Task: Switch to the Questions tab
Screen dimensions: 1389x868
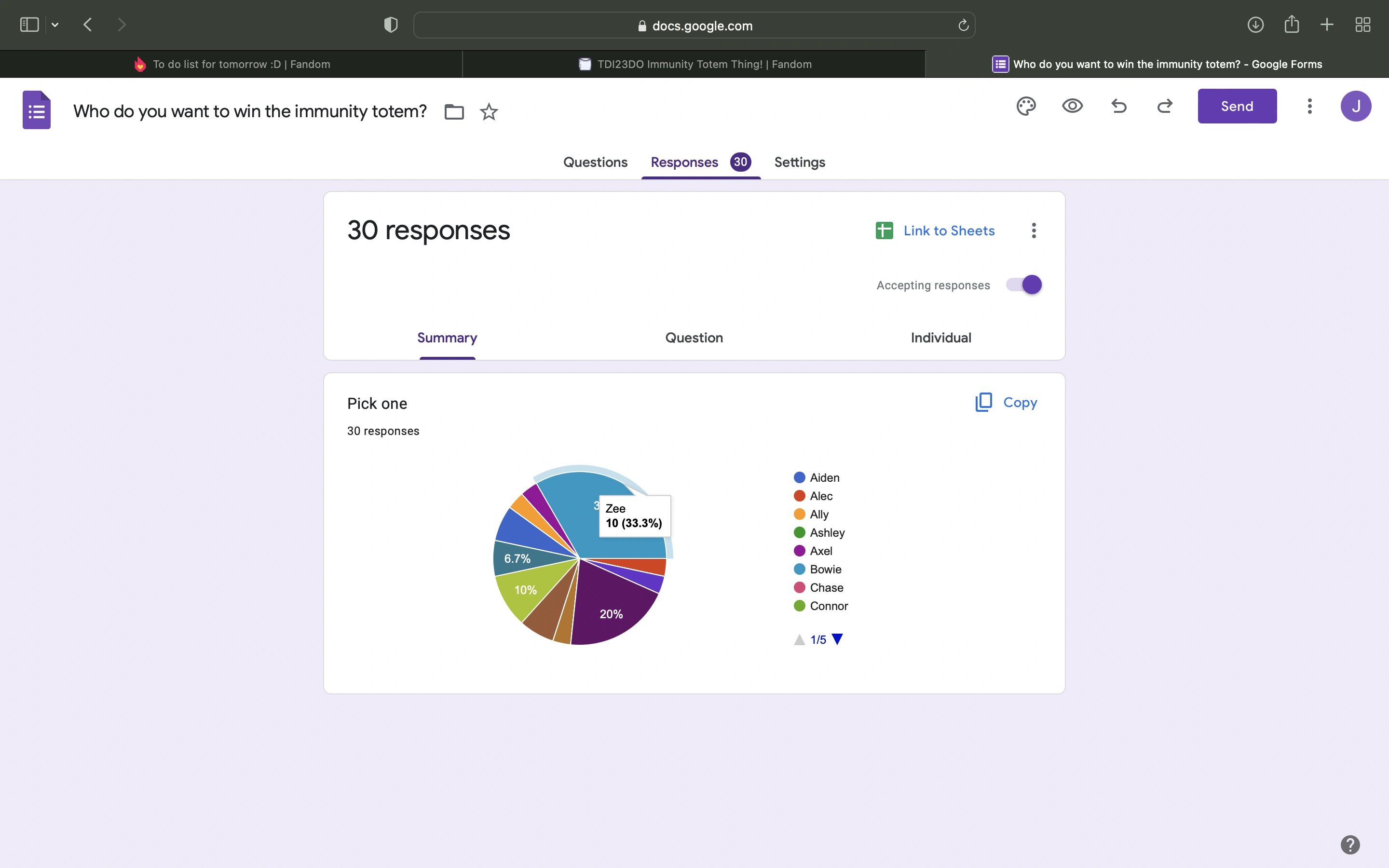Action: pos(595,163)
